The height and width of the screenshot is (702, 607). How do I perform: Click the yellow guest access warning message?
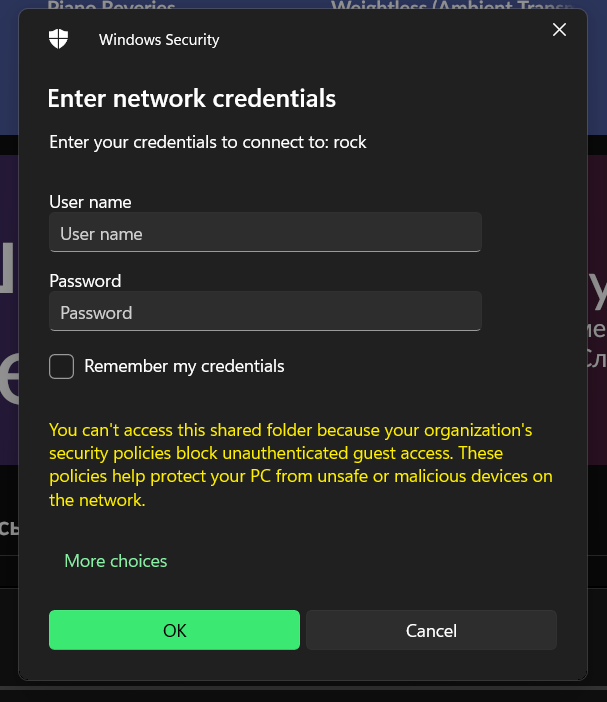point(301,465)
